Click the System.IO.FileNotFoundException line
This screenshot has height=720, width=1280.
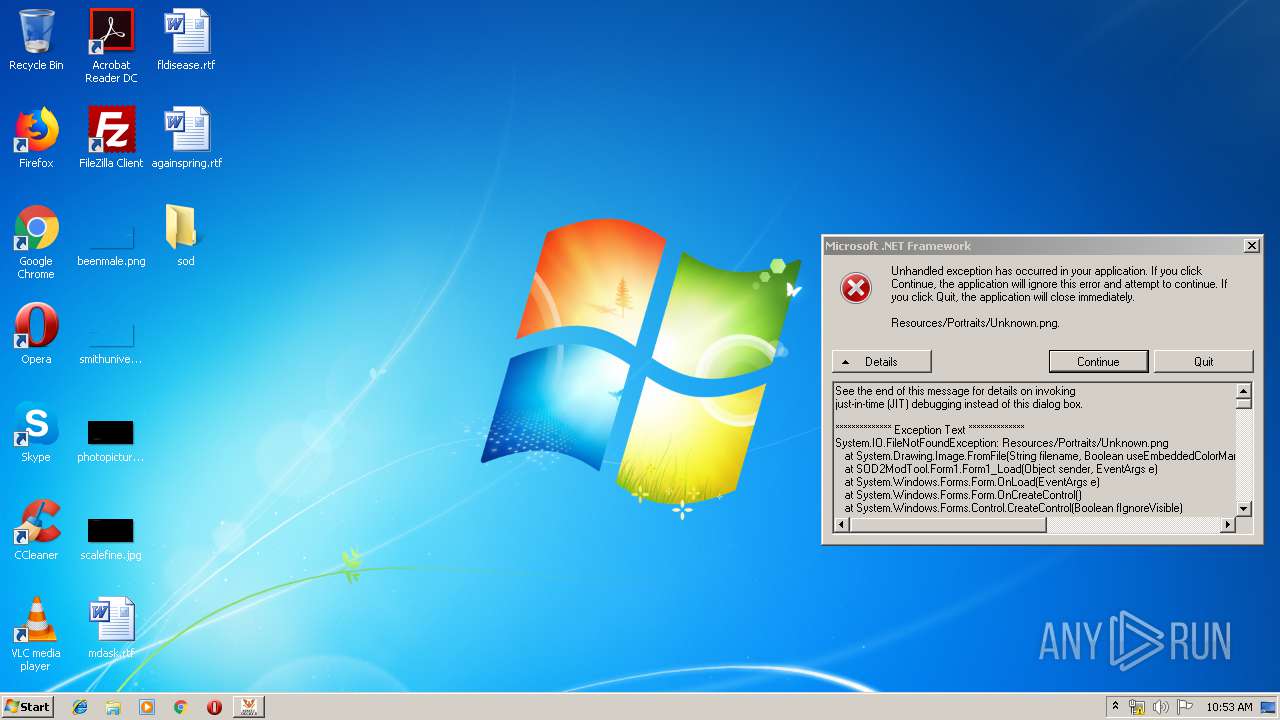click(x=1001, y=443)
